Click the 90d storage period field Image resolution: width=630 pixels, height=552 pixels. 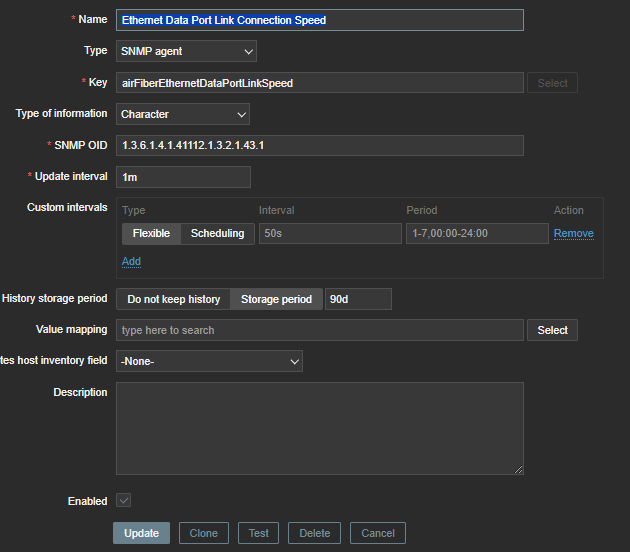pyautogui.click(x=358, y=299)
